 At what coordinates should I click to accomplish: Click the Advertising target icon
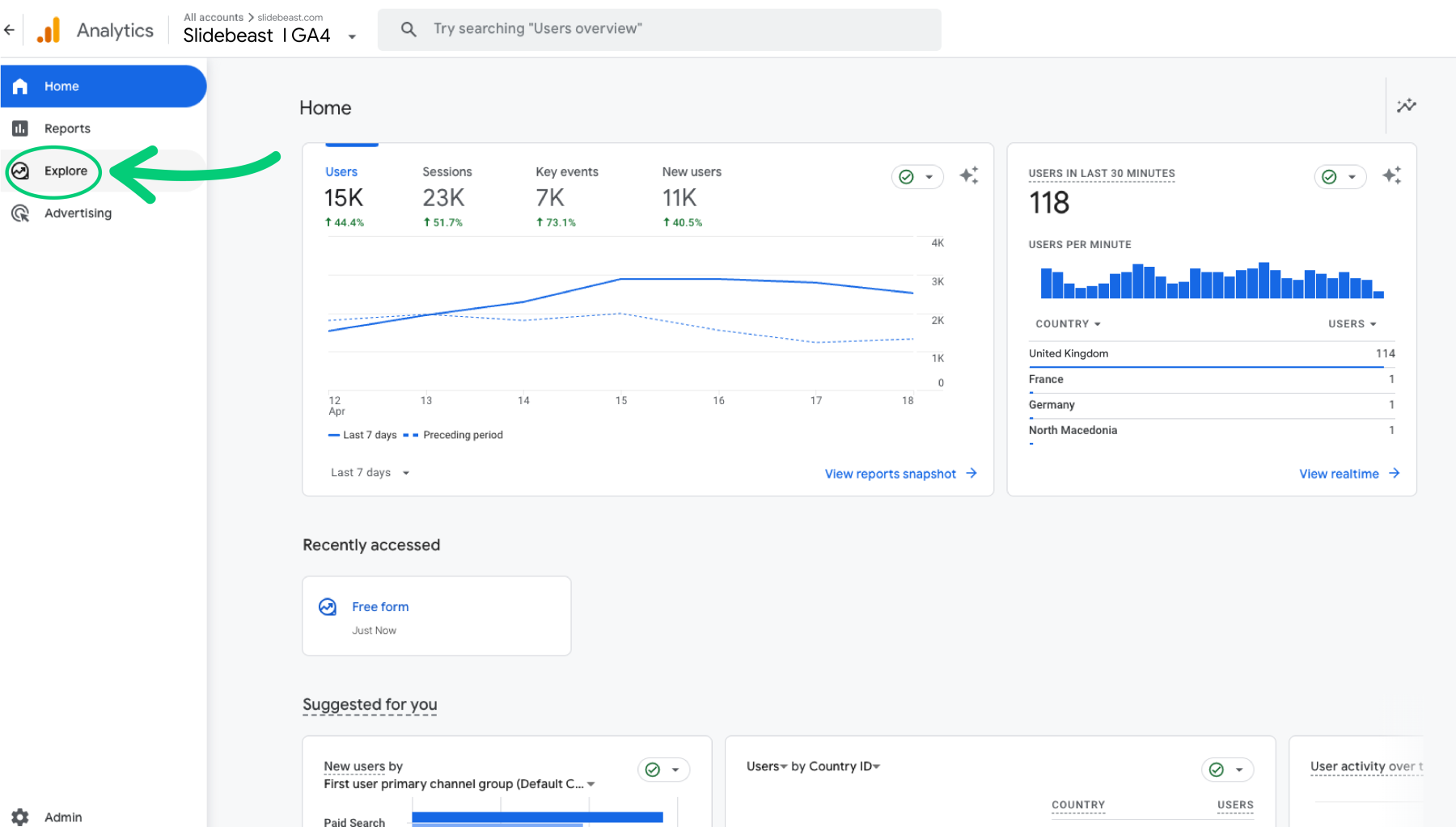click(x=20, y=213)
